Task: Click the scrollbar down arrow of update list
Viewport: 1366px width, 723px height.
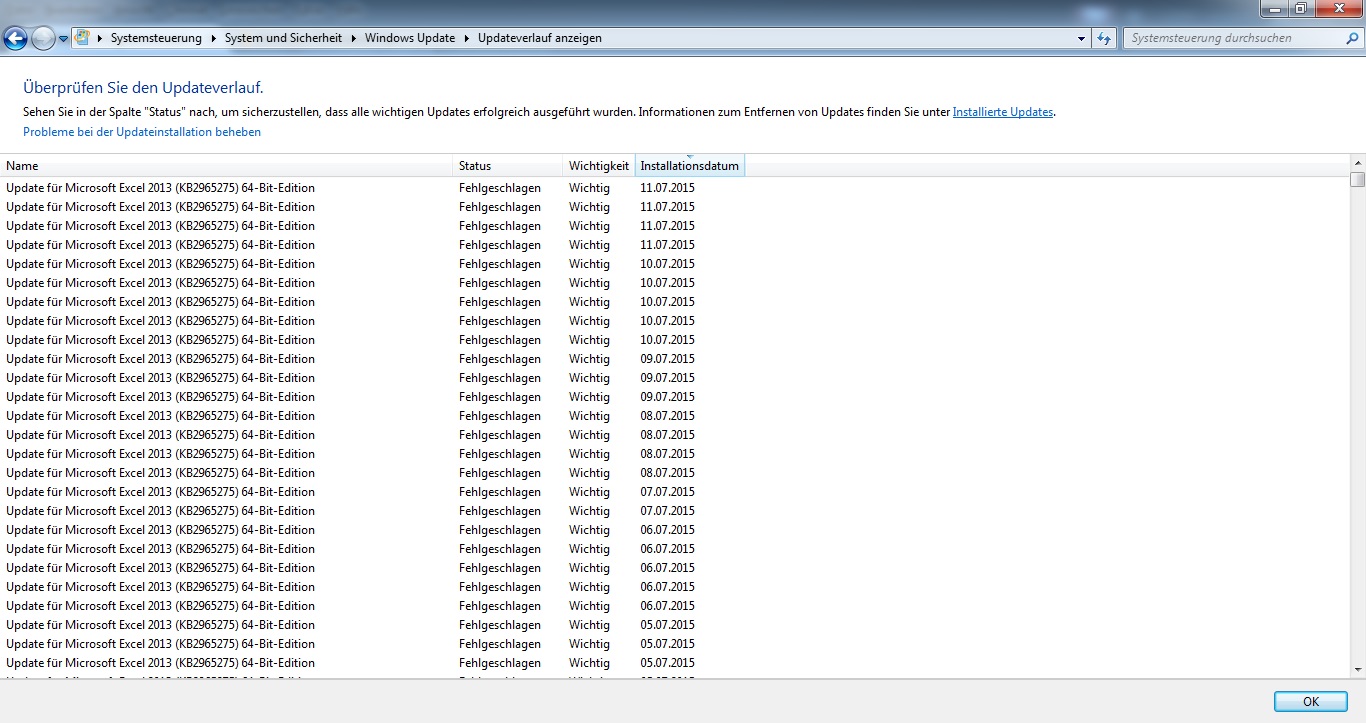Action: click(x=1357, y=670)
